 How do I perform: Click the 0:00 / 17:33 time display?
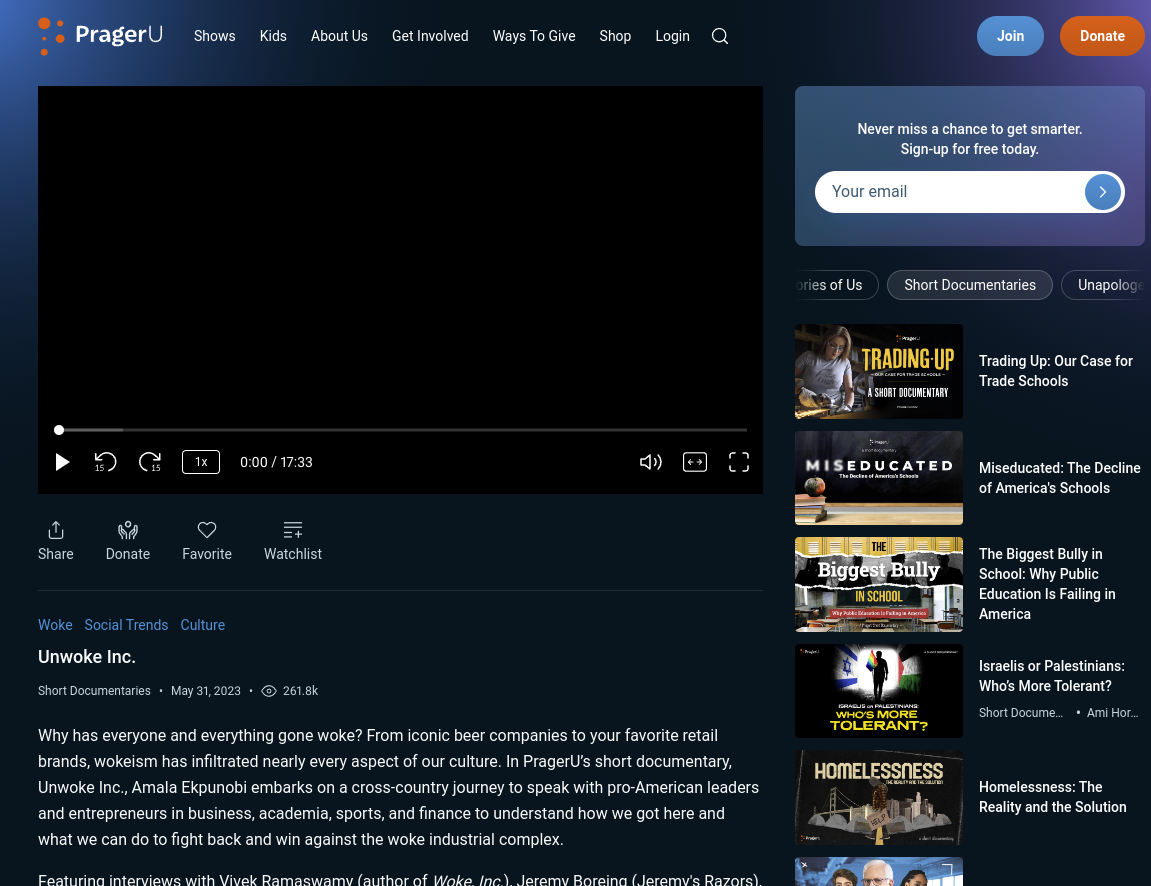click(x=276, y=462)
